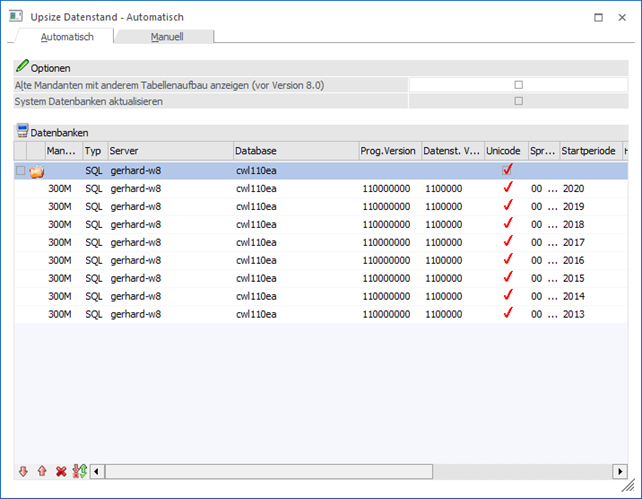Toggle Unicode checkmark in the highlighted row
Screen dimensions: 642x499
507,170
